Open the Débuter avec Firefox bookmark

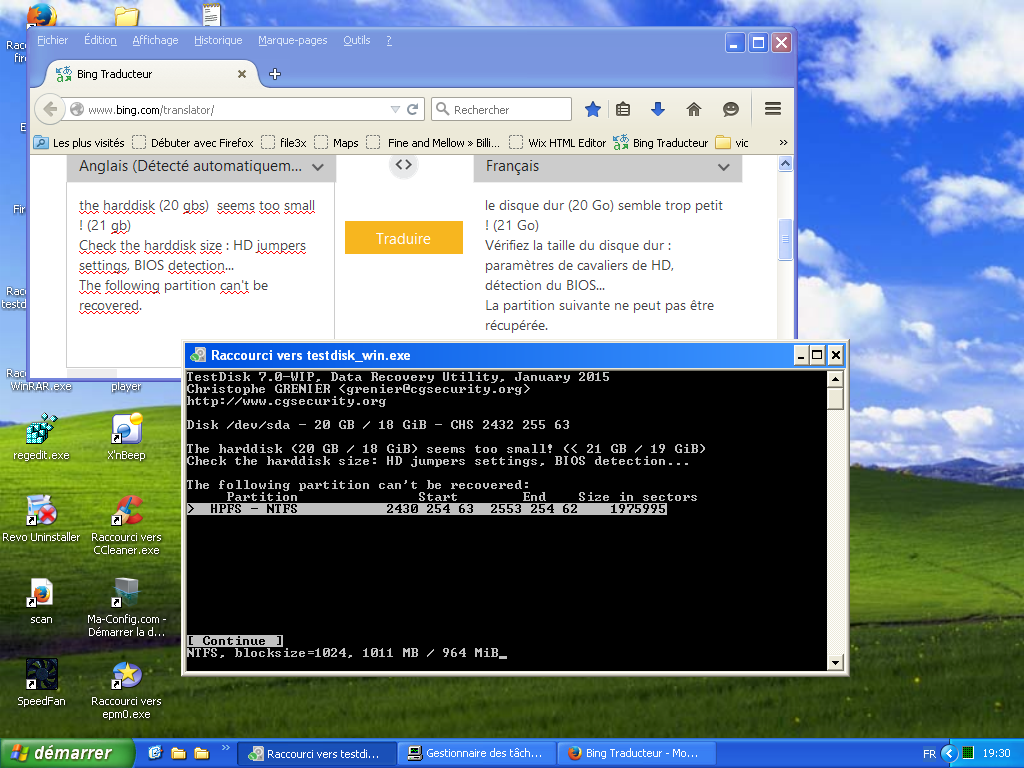tap(193, 142)
